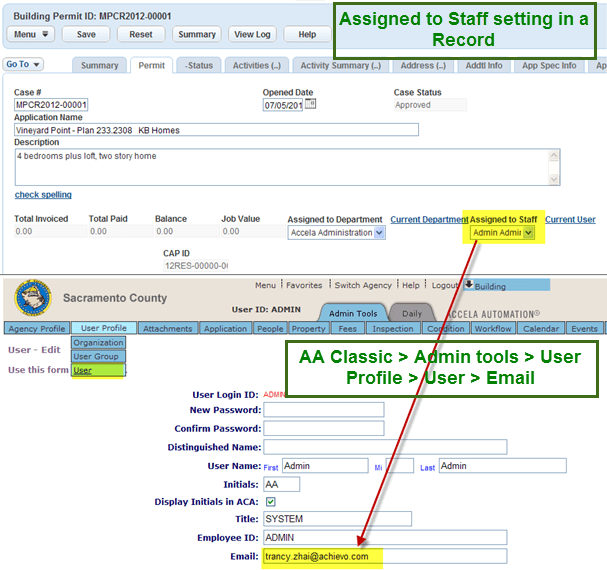This screenshot has height=570, width=607.
Task: Click the Application Name text field
Action: [216, 130]
